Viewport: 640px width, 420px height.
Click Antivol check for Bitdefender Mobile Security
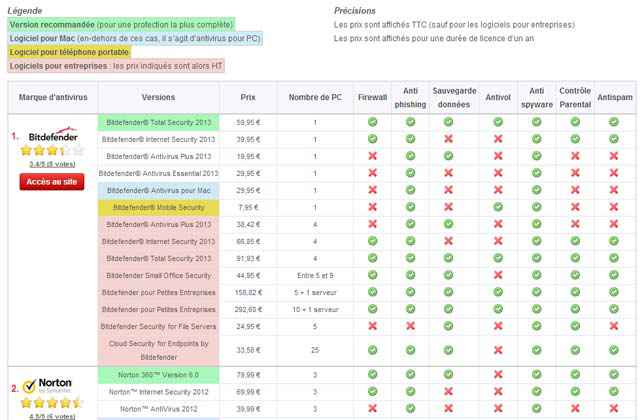(498, 207)
